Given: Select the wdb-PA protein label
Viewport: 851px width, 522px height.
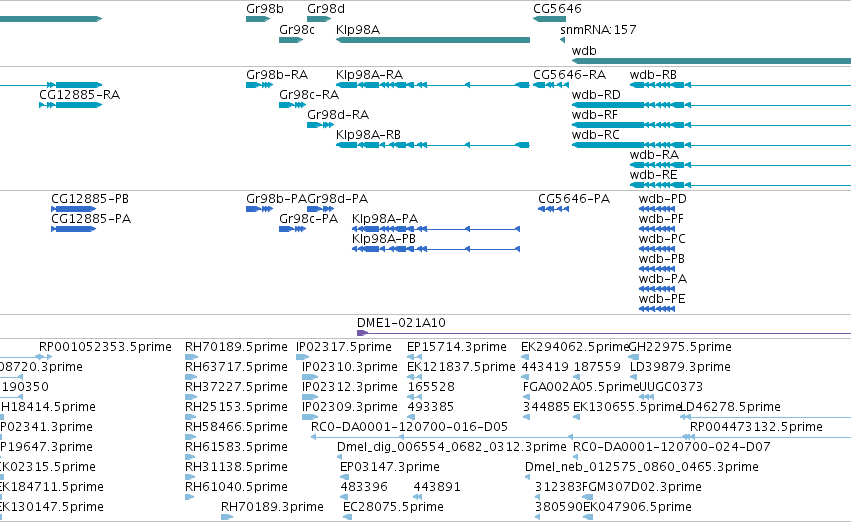Looking at the screenshot, I should 663,279.
